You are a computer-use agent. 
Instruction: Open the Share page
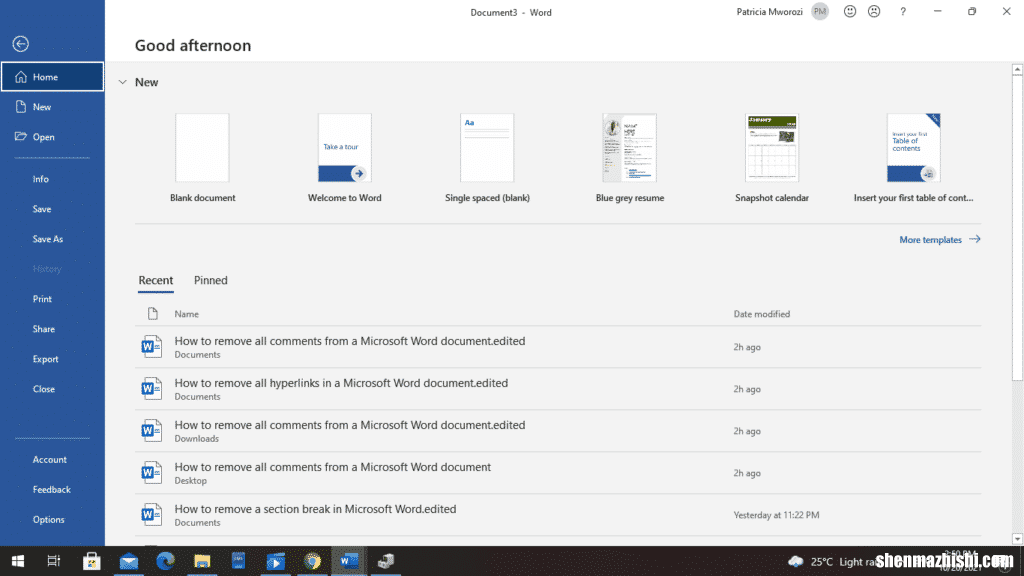point(43,329)
